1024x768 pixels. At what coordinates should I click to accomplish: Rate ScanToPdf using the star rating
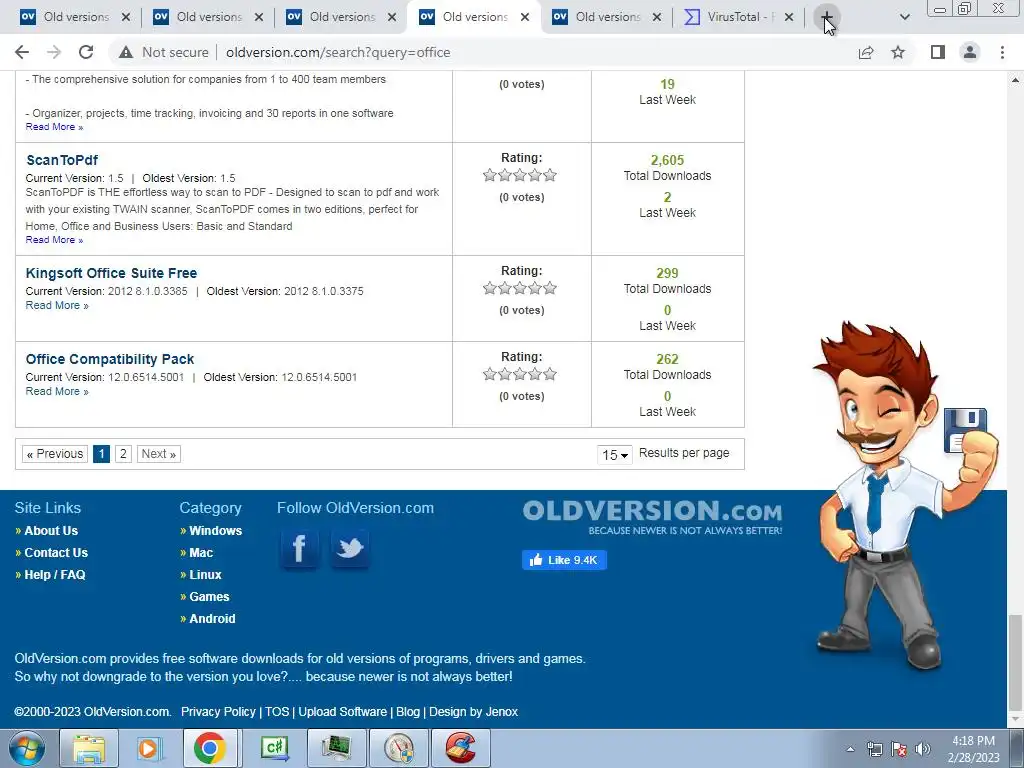coord(520,175)
